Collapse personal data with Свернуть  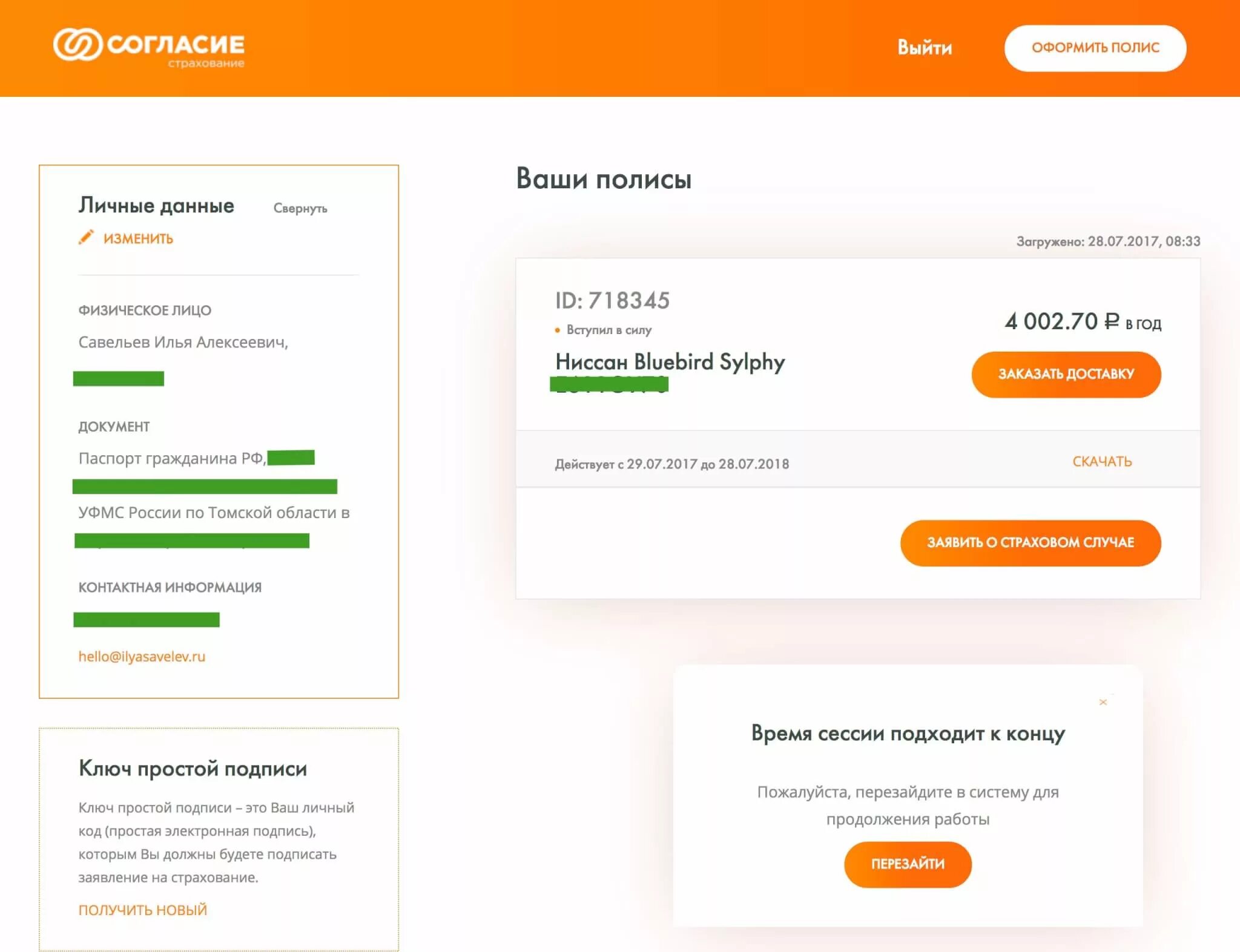point(300,208)
